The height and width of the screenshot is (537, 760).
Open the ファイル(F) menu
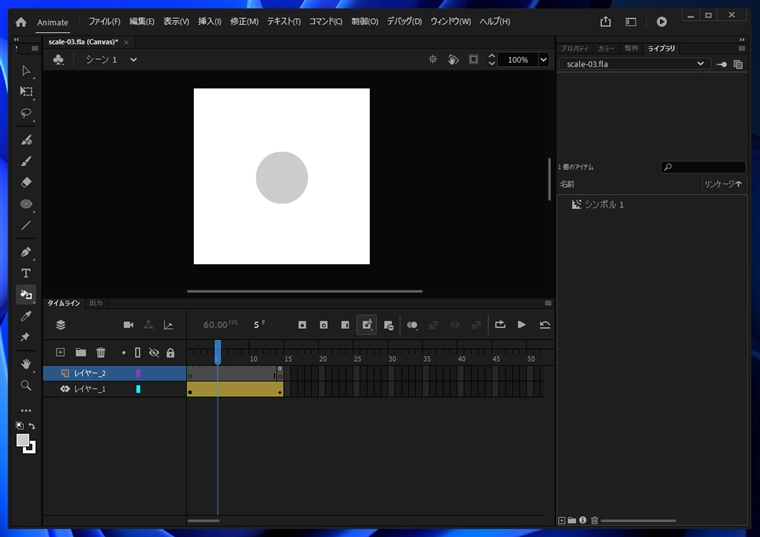(104, 21)
